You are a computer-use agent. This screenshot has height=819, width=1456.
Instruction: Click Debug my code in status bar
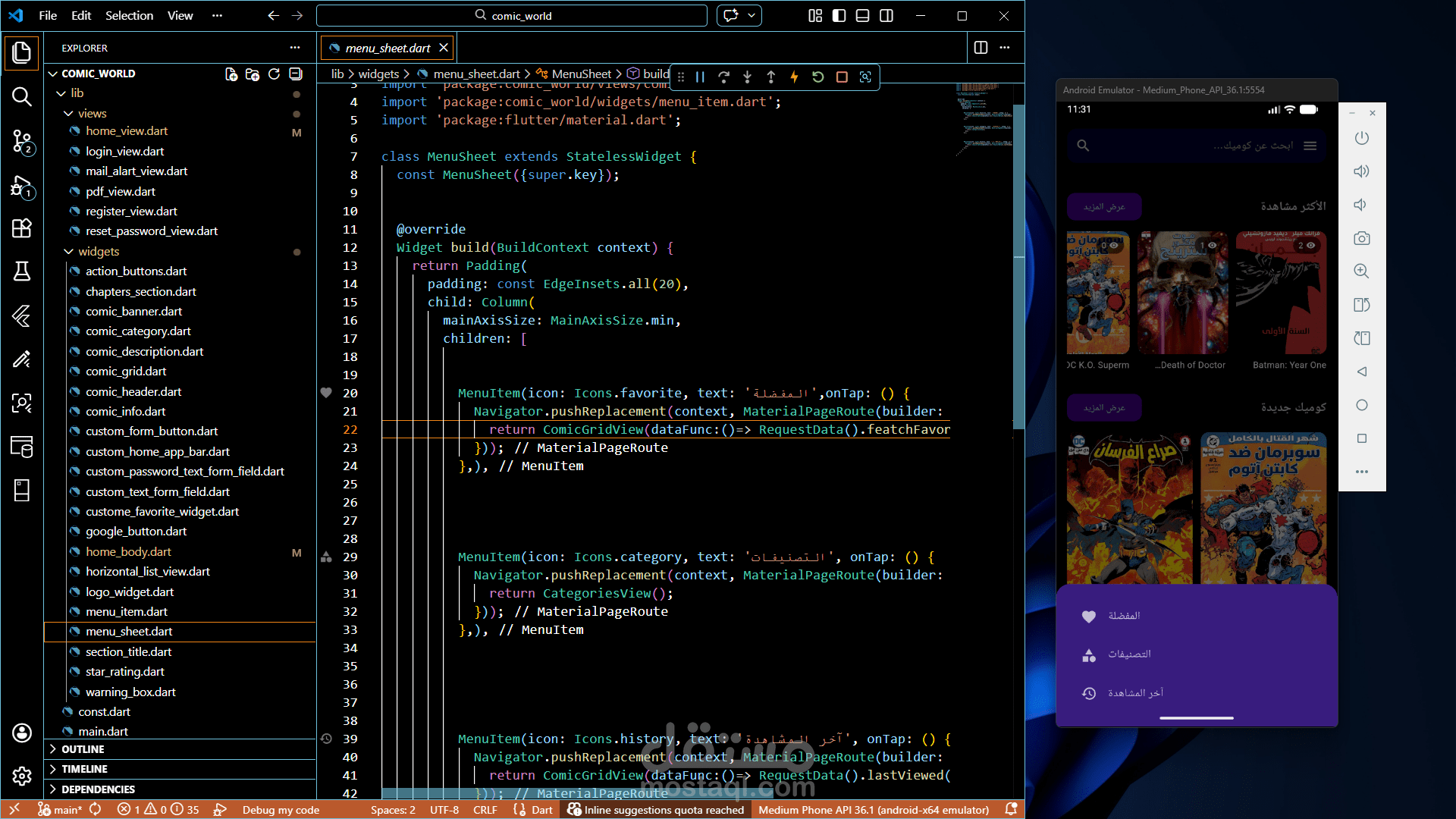281,810
